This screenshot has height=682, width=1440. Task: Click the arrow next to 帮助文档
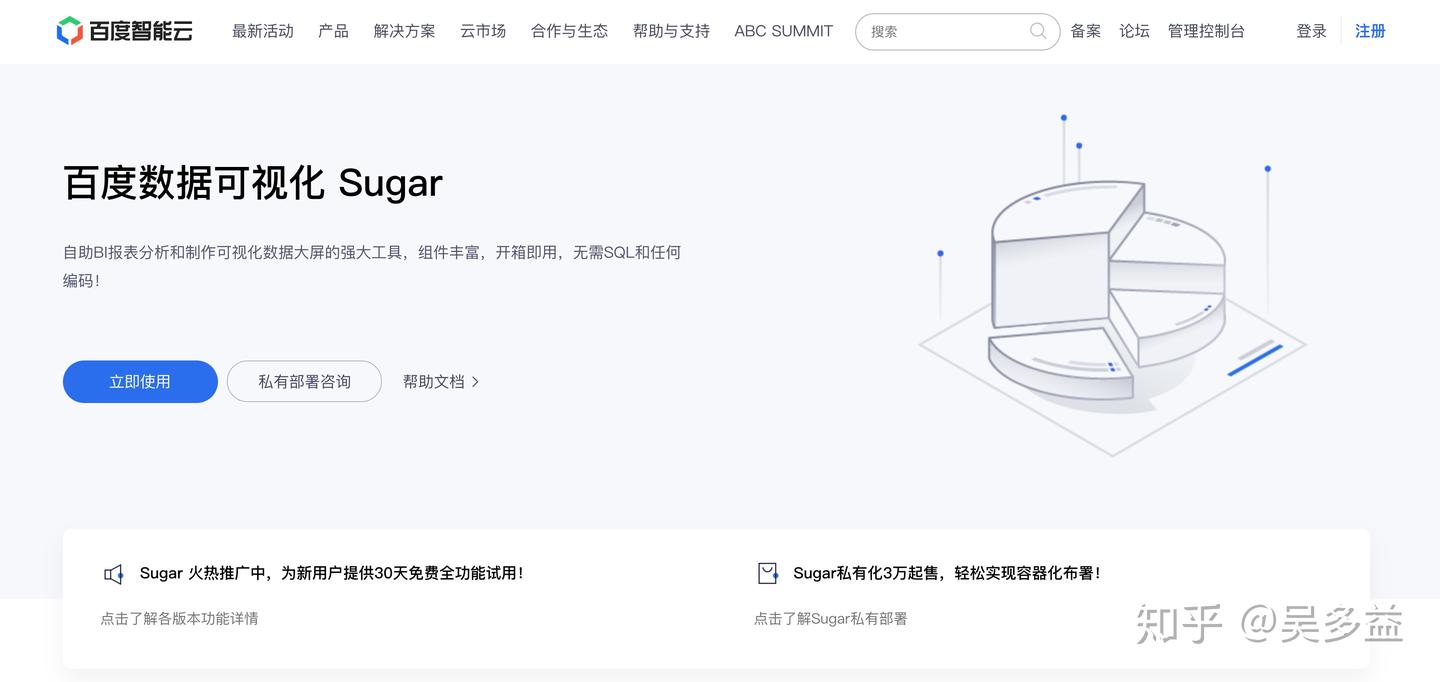(475, 382)
